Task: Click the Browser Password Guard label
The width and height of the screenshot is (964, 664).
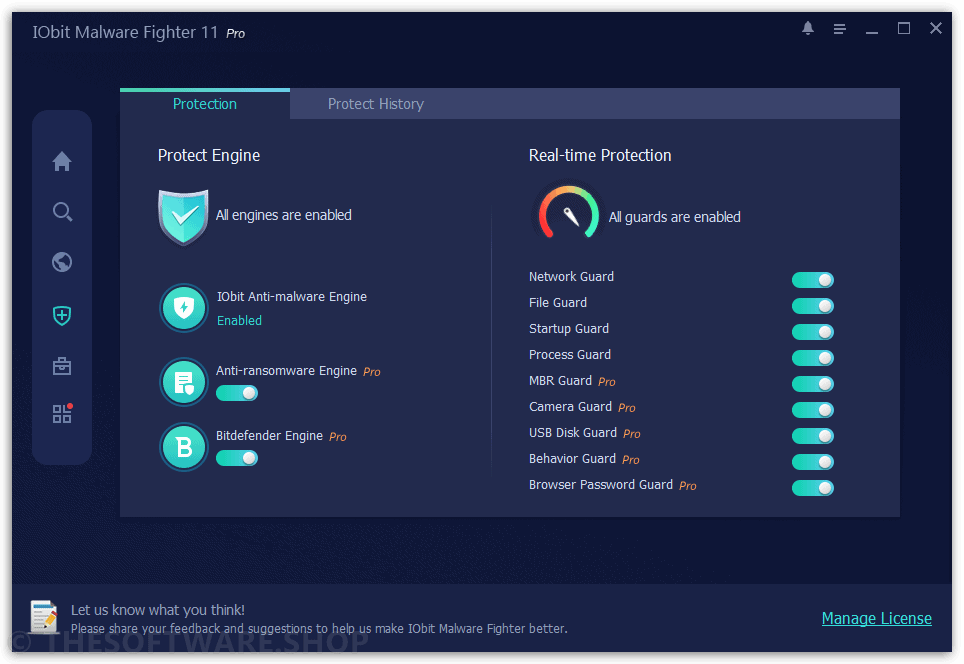Action: pos(601,484)
